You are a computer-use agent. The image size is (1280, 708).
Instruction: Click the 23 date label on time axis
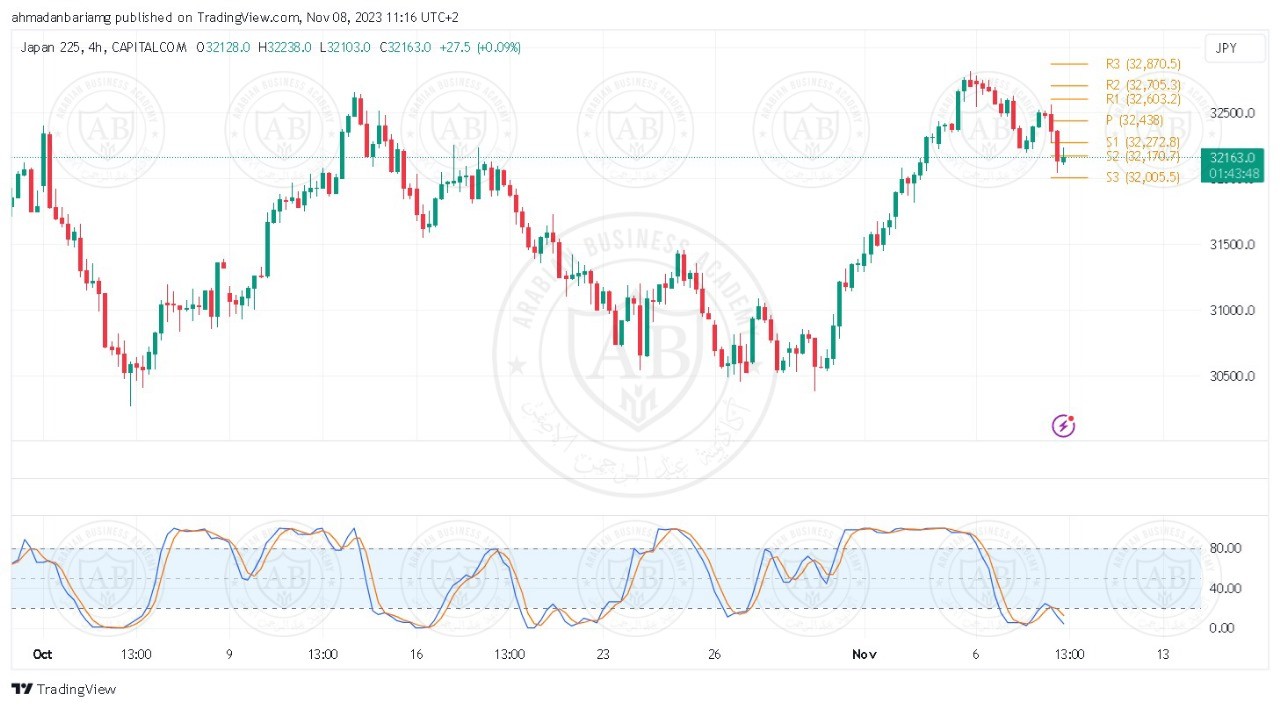(603, 654)
